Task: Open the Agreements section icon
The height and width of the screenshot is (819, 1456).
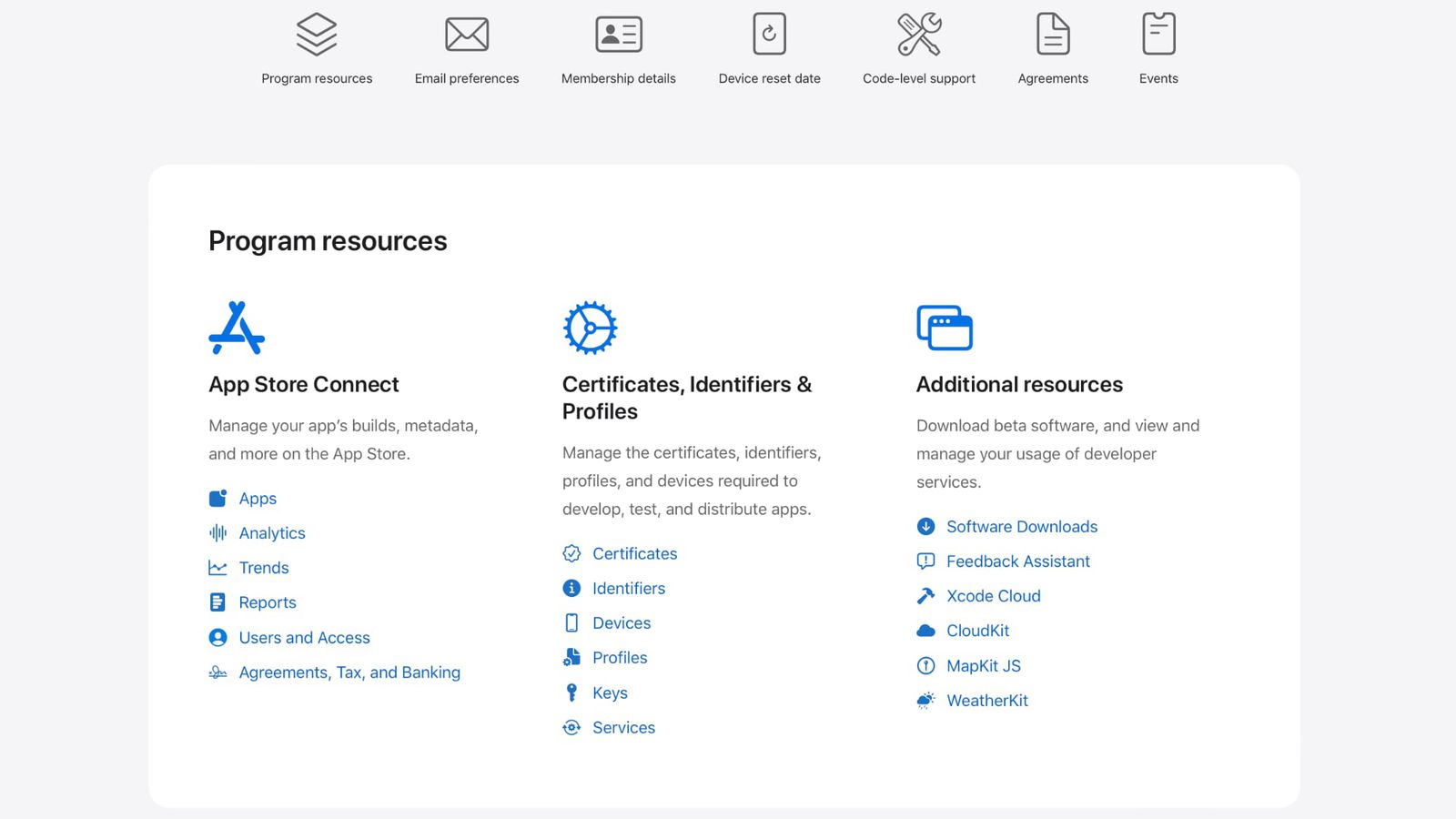Action: click(x=1053, y=32)
